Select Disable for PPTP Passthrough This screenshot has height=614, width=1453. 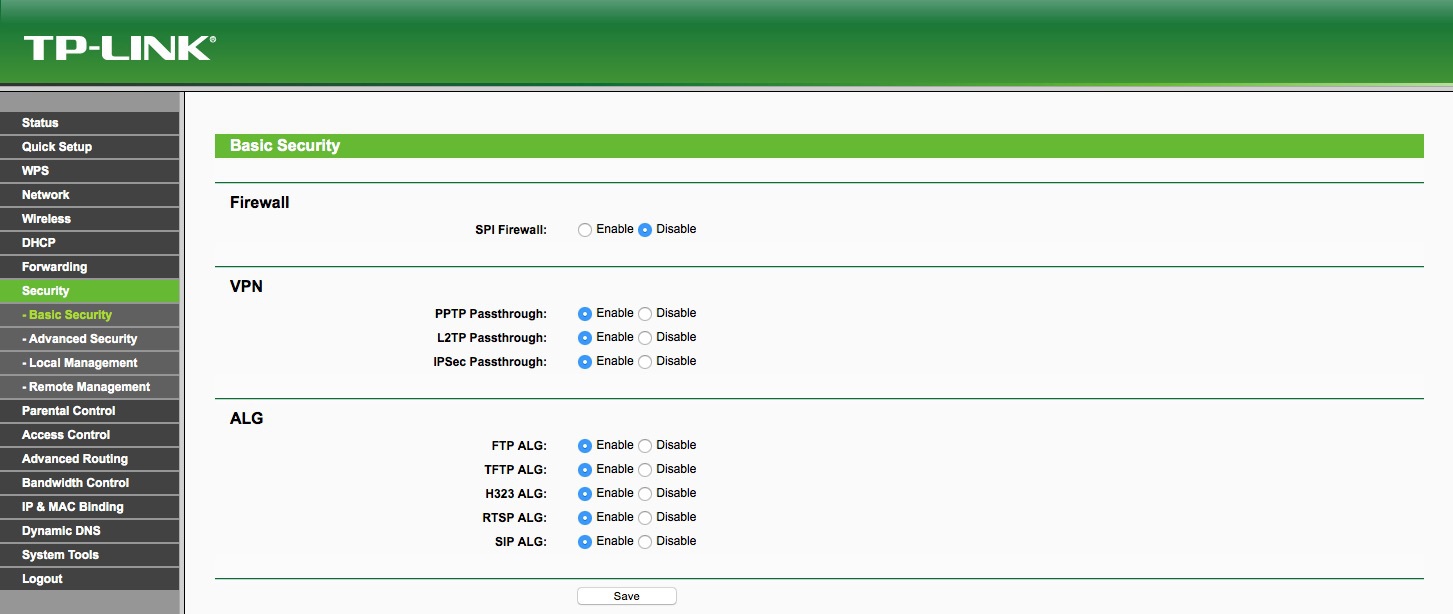[645, 314]
